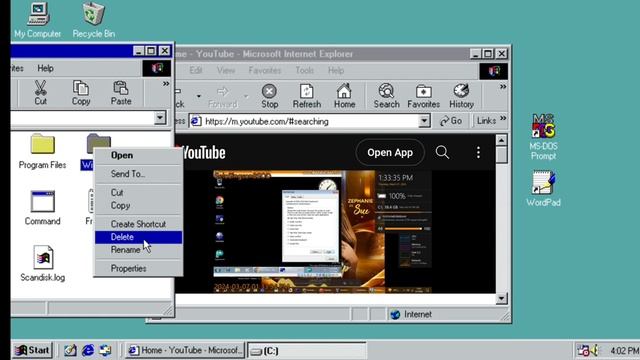Open Edit menu in Internet Explorer
The width and height of the screenshot is (640, 360).
coord(196,70)
